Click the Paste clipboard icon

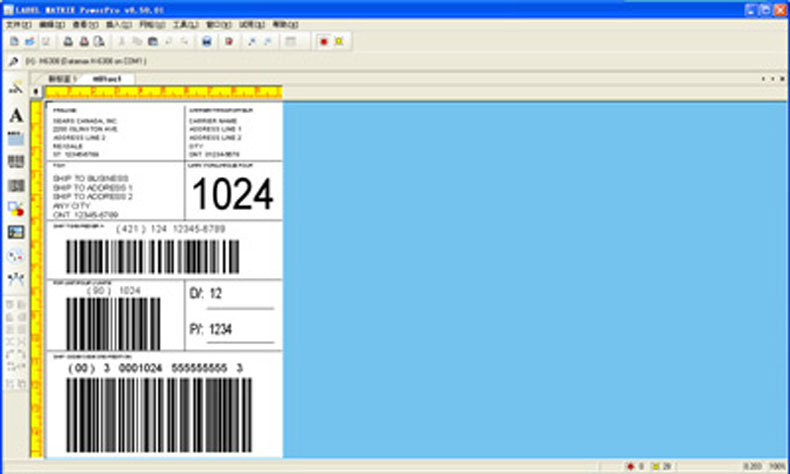(153, 41)
